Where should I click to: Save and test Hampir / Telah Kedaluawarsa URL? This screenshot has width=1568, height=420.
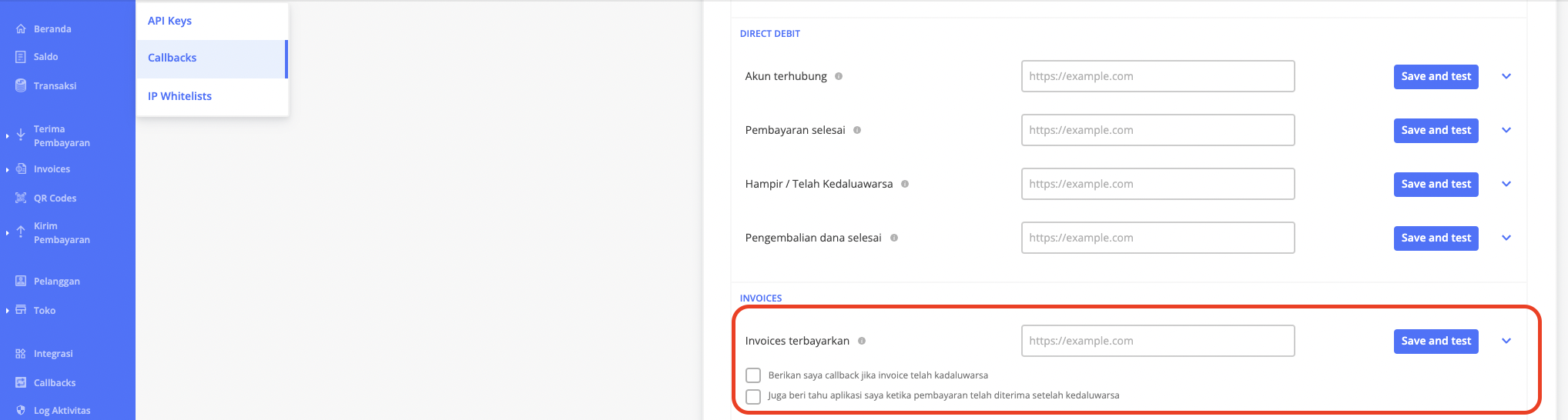[1436, 184]
